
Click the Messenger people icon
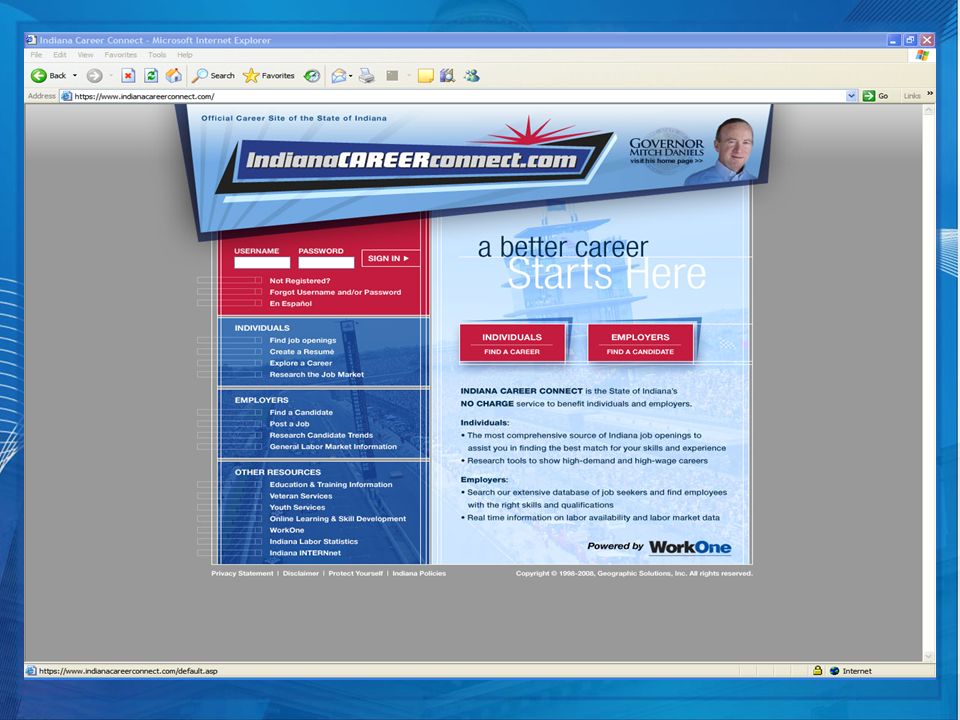click(x=471, y=76)
